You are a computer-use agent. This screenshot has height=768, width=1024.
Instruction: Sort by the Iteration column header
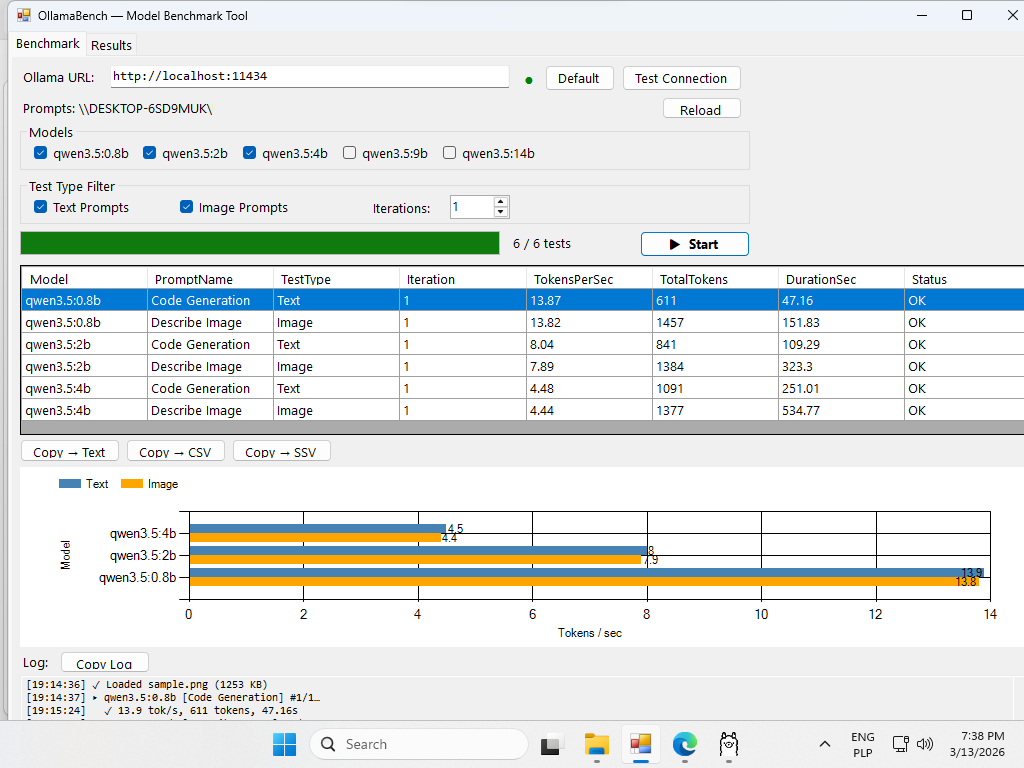click(x=462, y=279)
